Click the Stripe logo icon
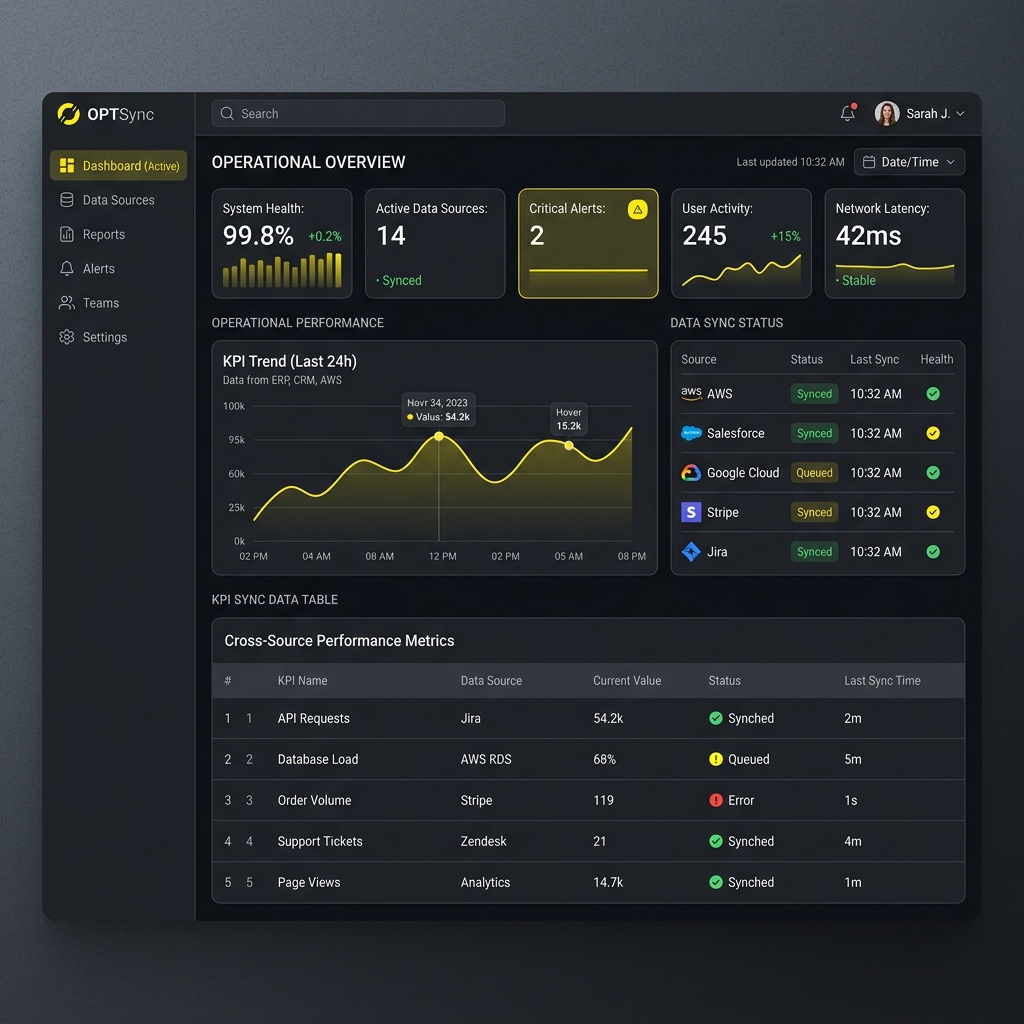Viewport: 1024px width, 1024px height. point(691,512)
